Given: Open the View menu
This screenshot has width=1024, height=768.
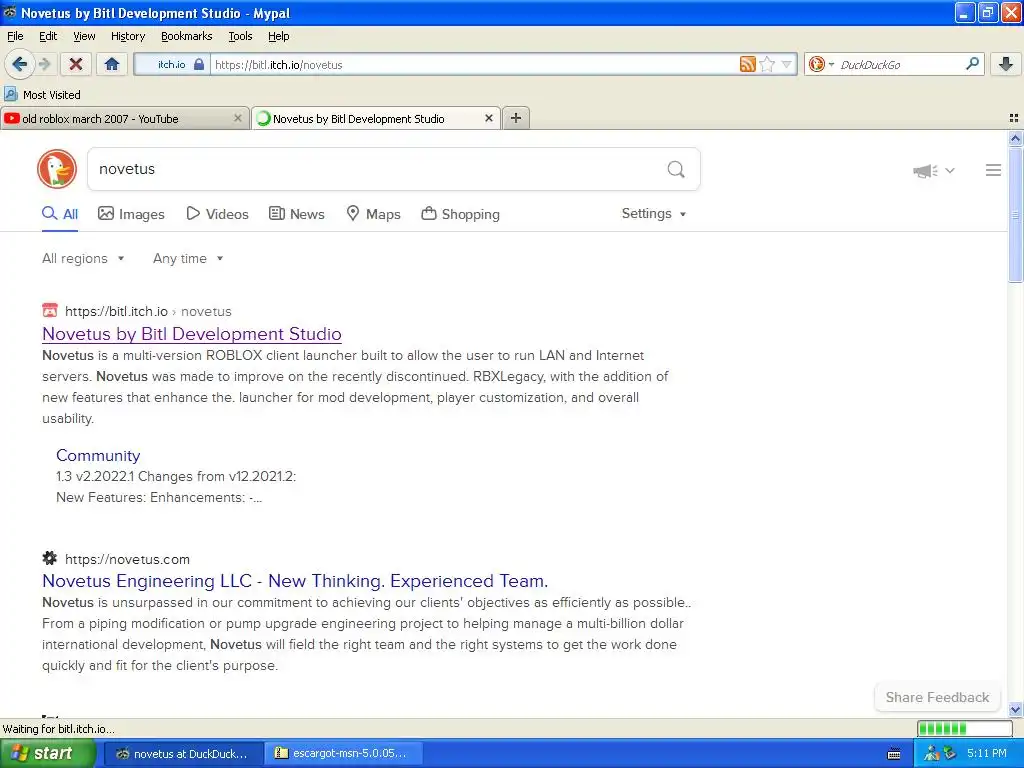Looking at the screenshot, I should [x=84, y=36].
